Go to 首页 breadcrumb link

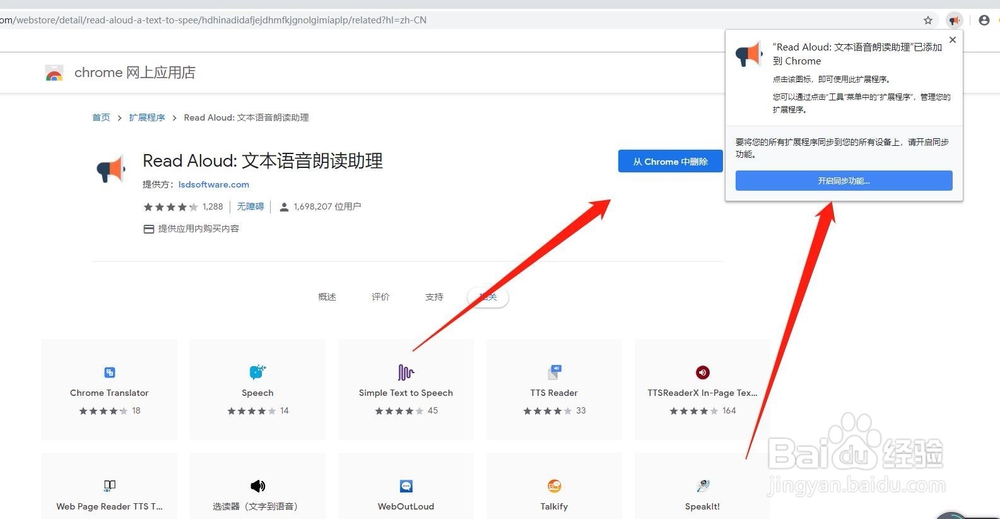pyautogui.click(x=101, y=117)
